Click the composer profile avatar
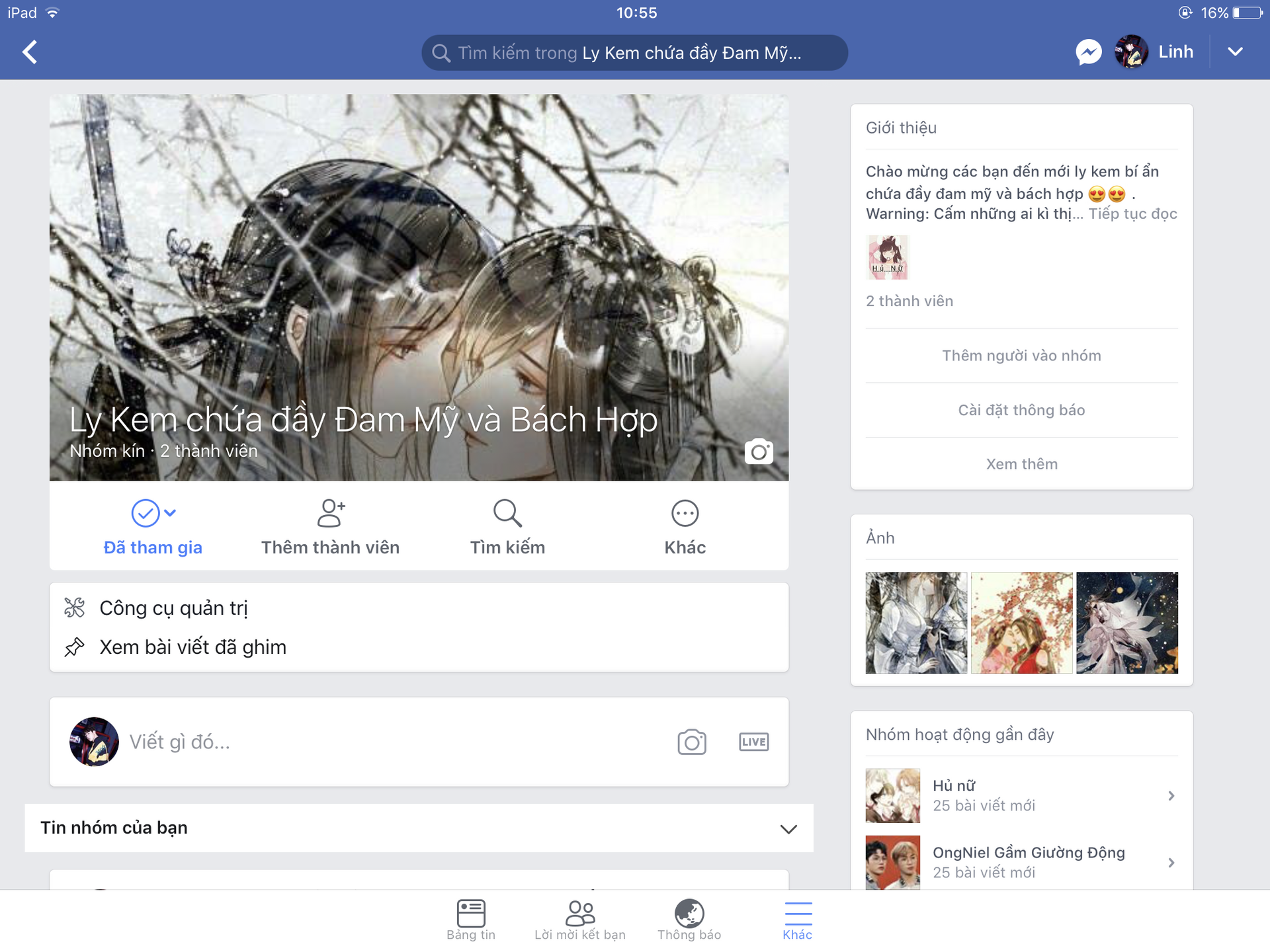Viewport: 1270px width, 952px height. click(94, 742)
